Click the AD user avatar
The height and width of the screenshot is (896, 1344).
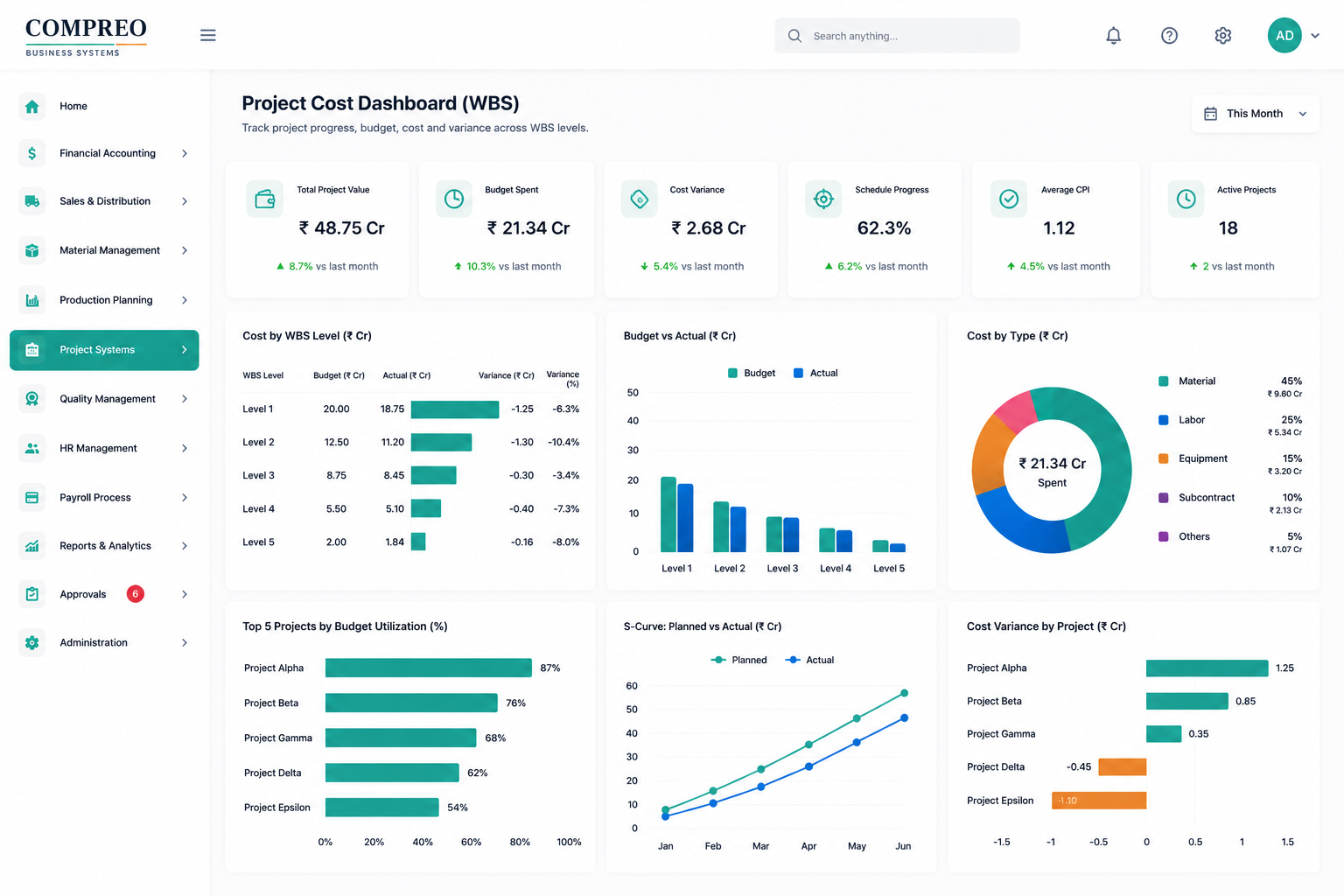[x=1284, y=35]
